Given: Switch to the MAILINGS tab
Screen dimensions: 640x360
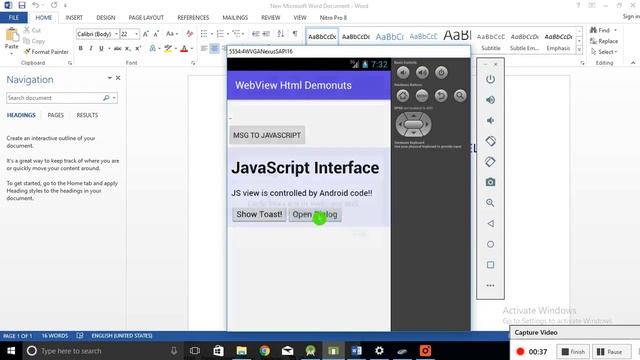Looking at the screenshot, I should 235,18.
